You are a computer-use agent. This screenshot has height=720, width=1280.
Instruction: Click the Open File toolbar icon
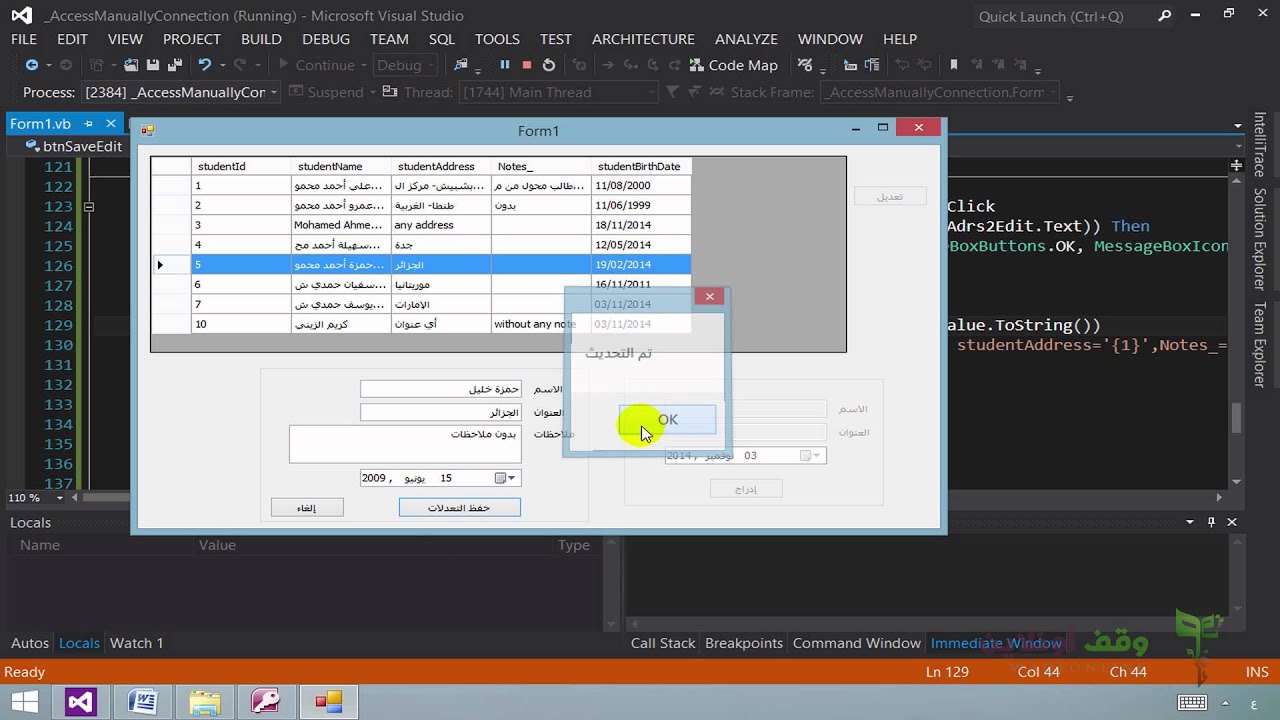(131, 65)
